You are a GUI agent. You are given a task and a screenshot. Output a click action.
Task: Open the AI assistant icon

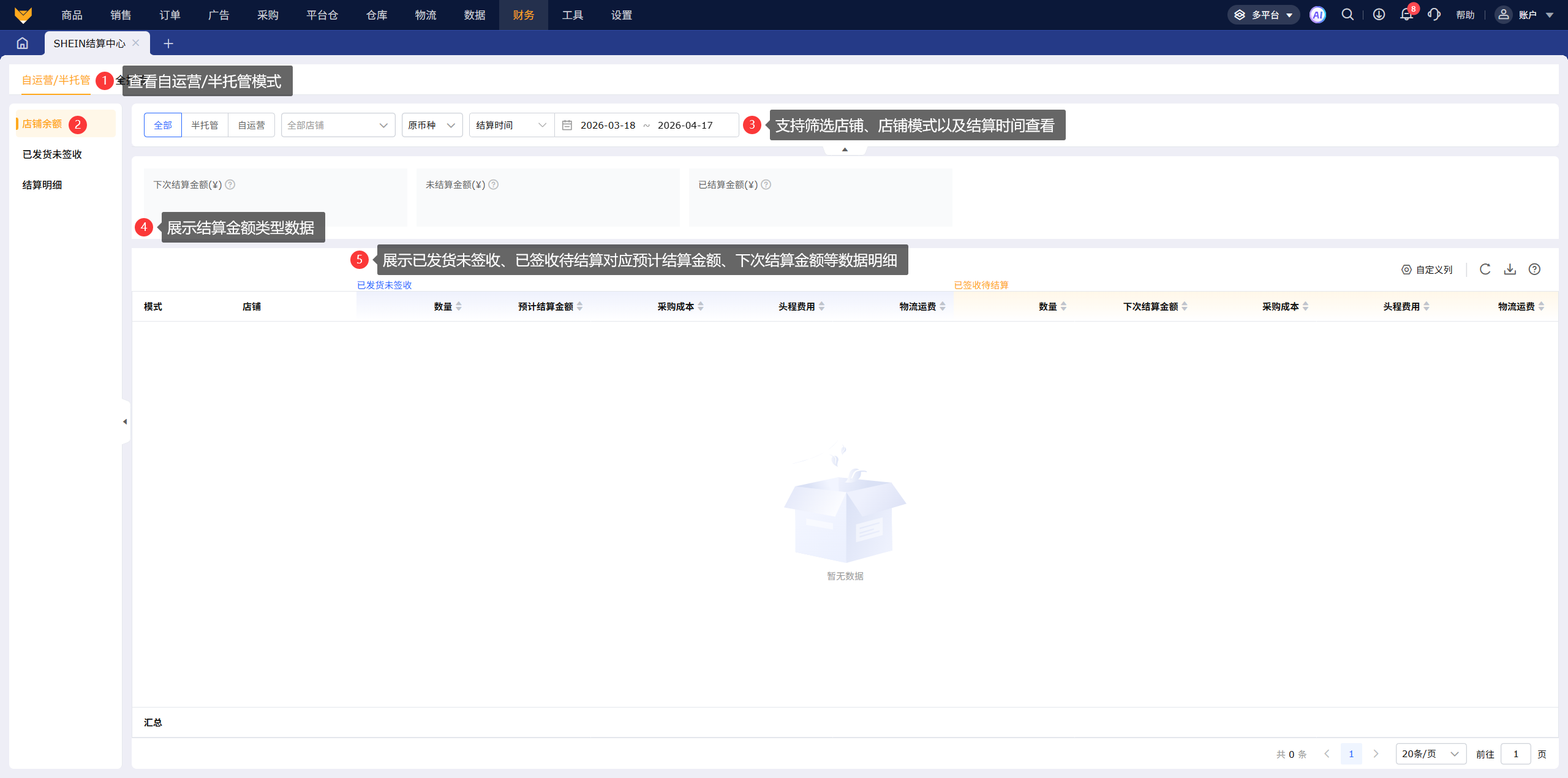1317,15
